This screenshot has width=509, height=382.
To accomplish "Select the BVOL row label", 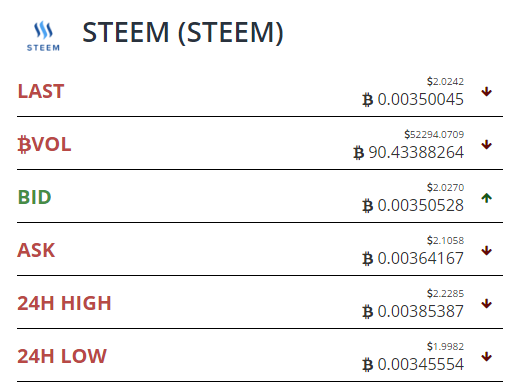I will pyautogui.click(x=44, y=145).
